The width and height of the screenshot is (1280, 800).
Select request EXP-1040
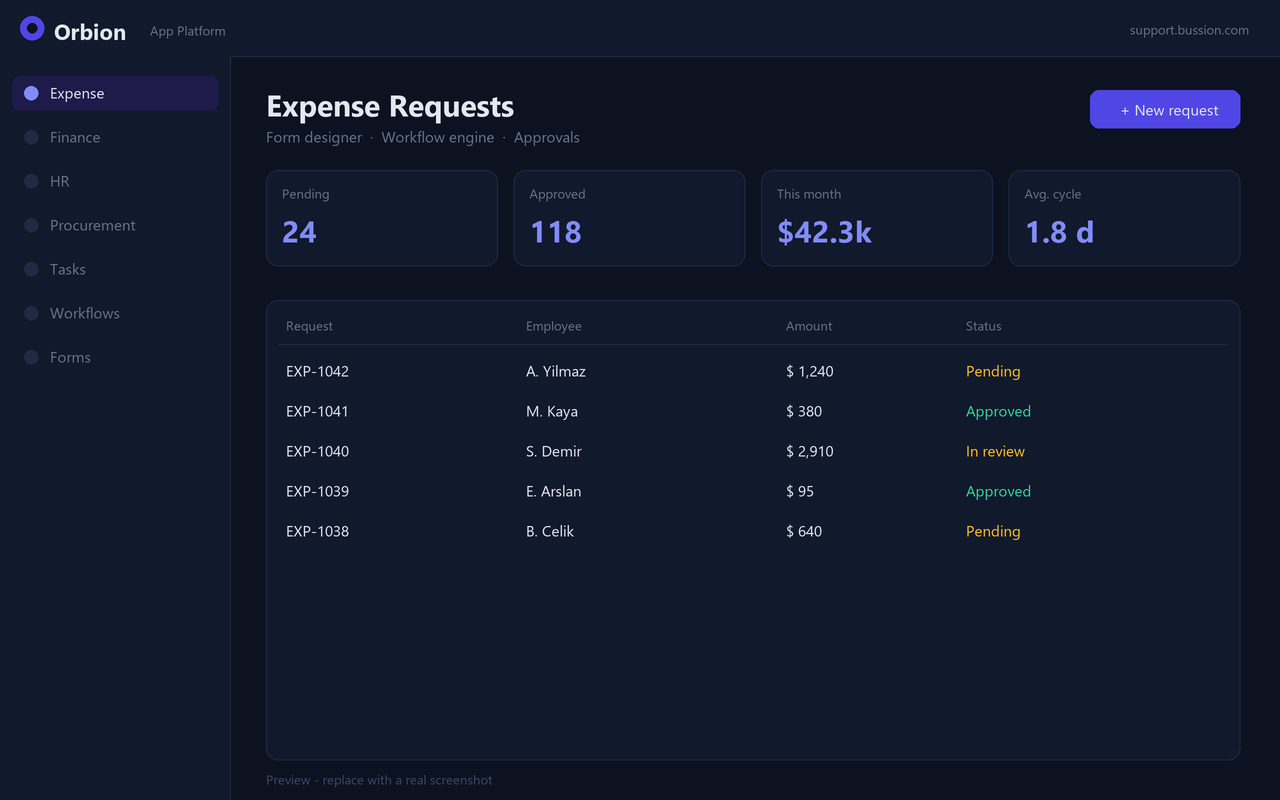click(x=317, y=451)
